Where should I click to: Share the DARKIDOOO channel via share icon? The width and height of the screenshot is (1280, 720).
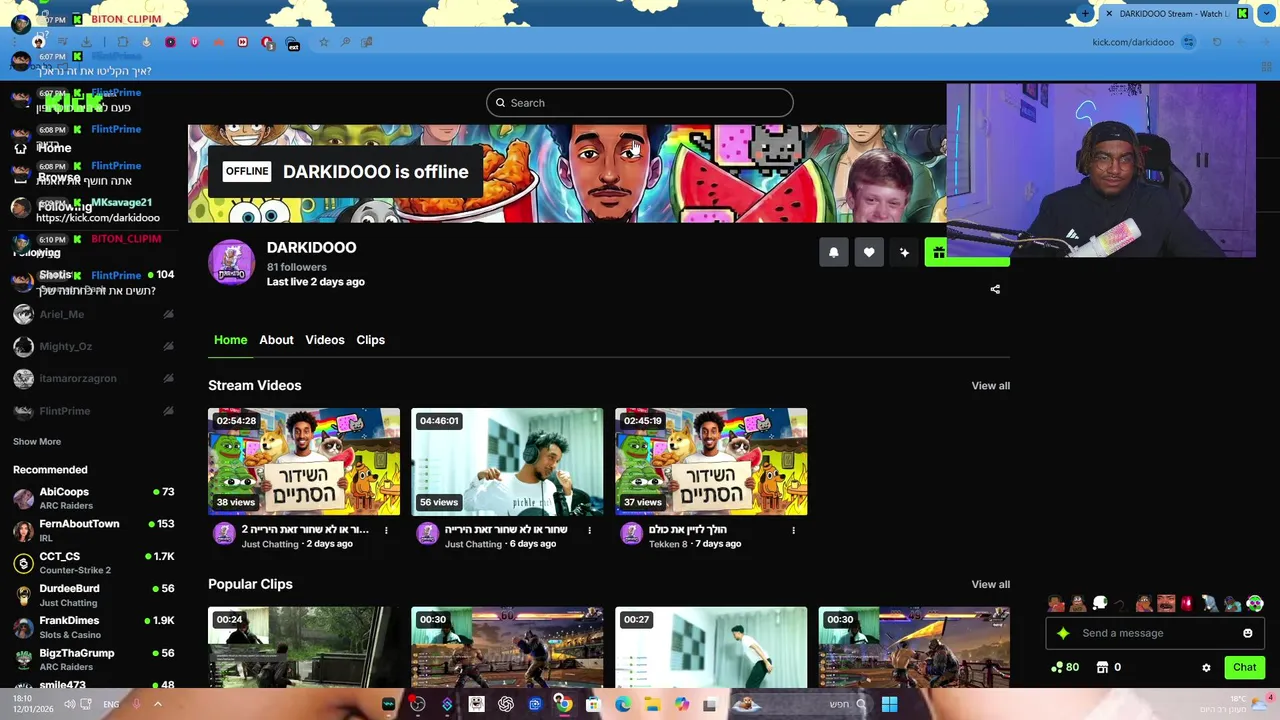coord(995,289)
